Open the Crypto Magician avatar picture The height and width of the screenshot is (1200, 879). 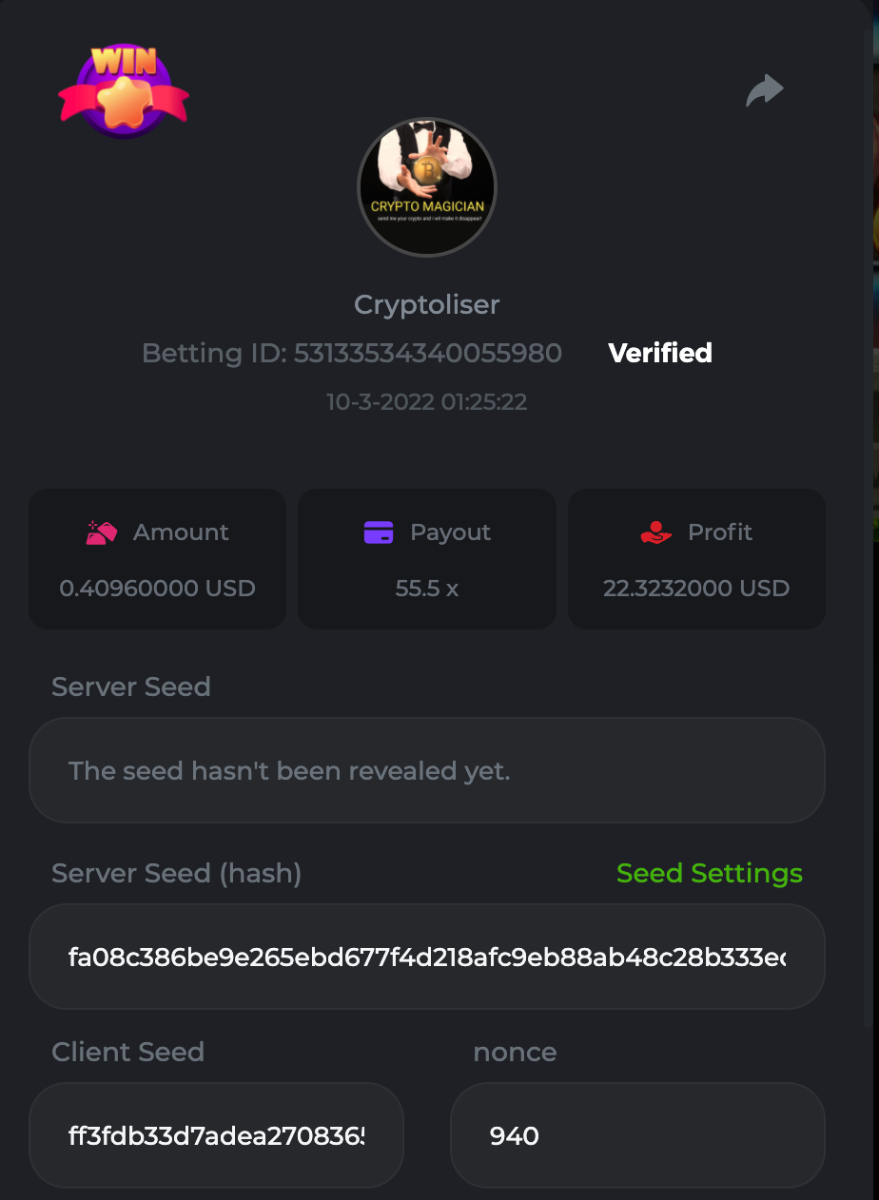(427, 187)
